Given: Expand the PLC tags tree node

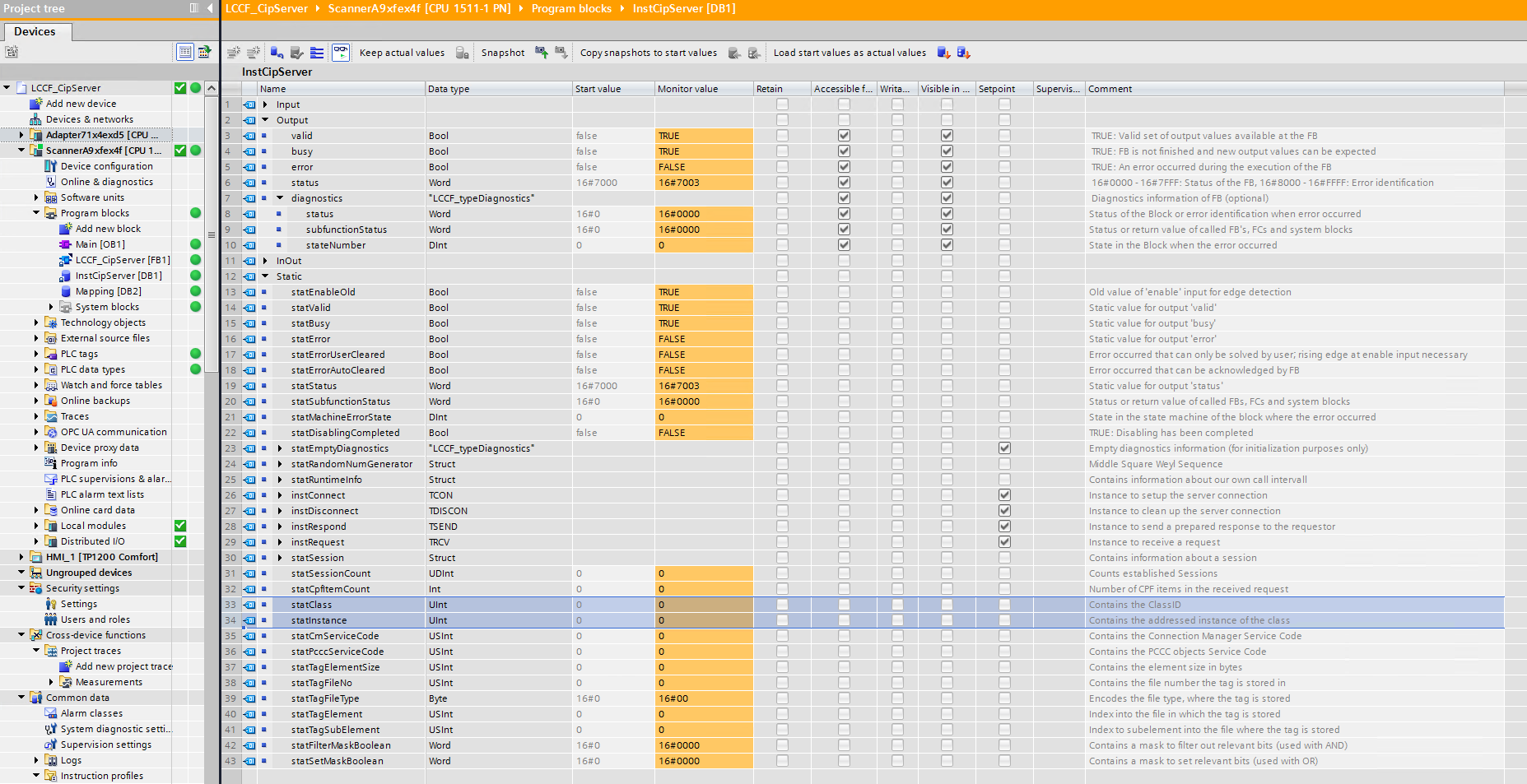Looking at the screenshot, I should 36,354.
